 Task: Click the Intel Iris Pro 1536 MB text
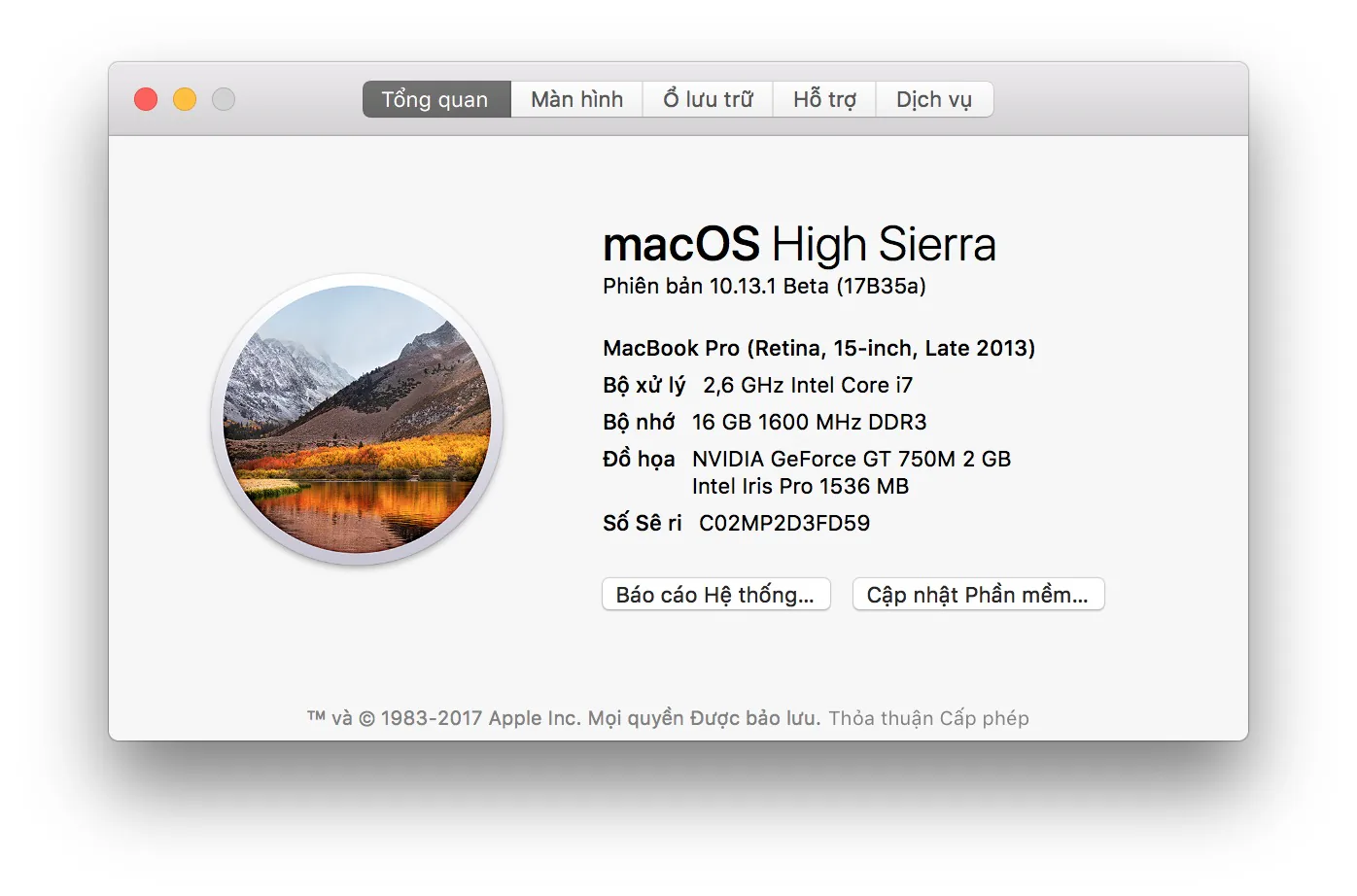[x=801, y=486]
